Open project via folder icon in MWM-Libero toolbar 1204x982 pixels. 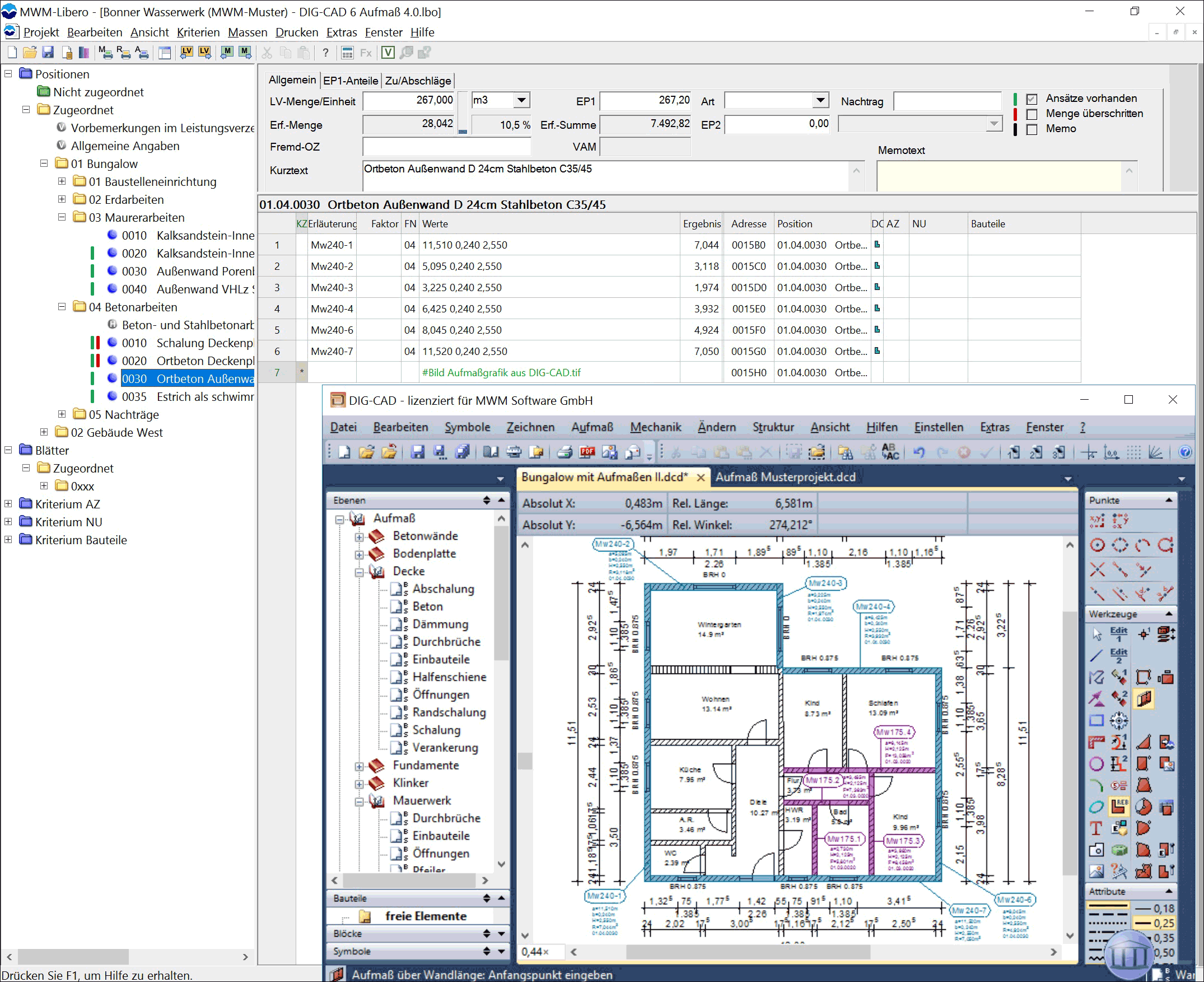coord(30,53)
